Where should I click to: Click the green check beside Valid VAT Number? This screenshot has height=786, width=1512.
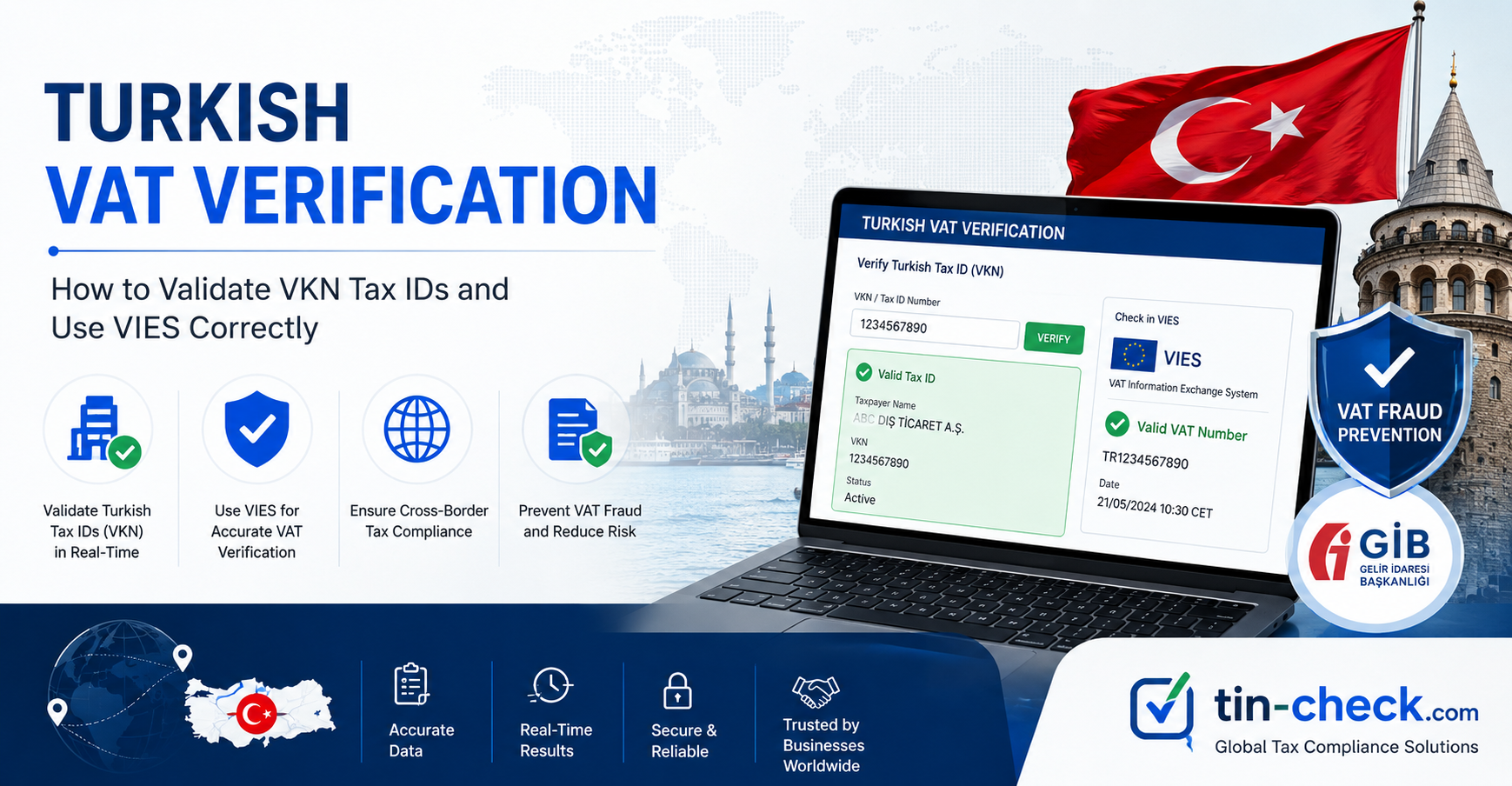pyautogui.click(x=1116, y=423)
